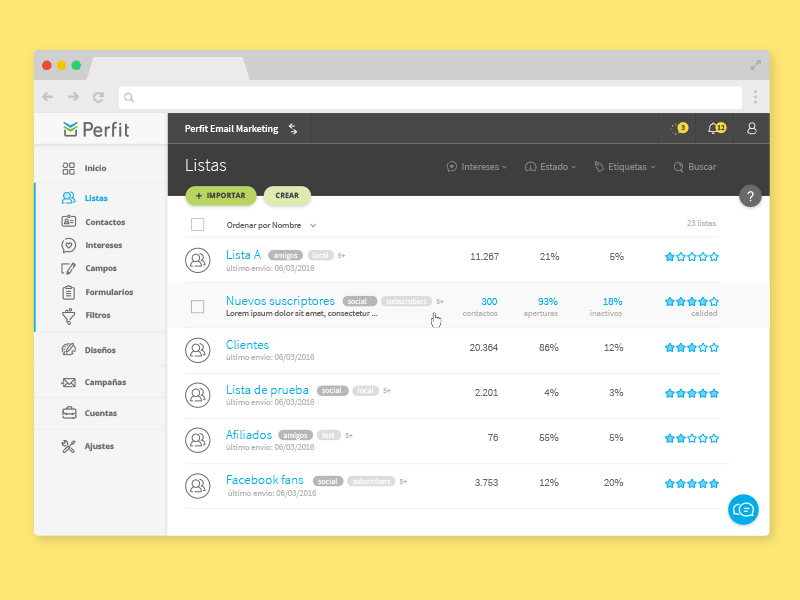This screenshot has height=600, width=800.
Task: Click the 93% aperturas value
Action: [547, 302]
